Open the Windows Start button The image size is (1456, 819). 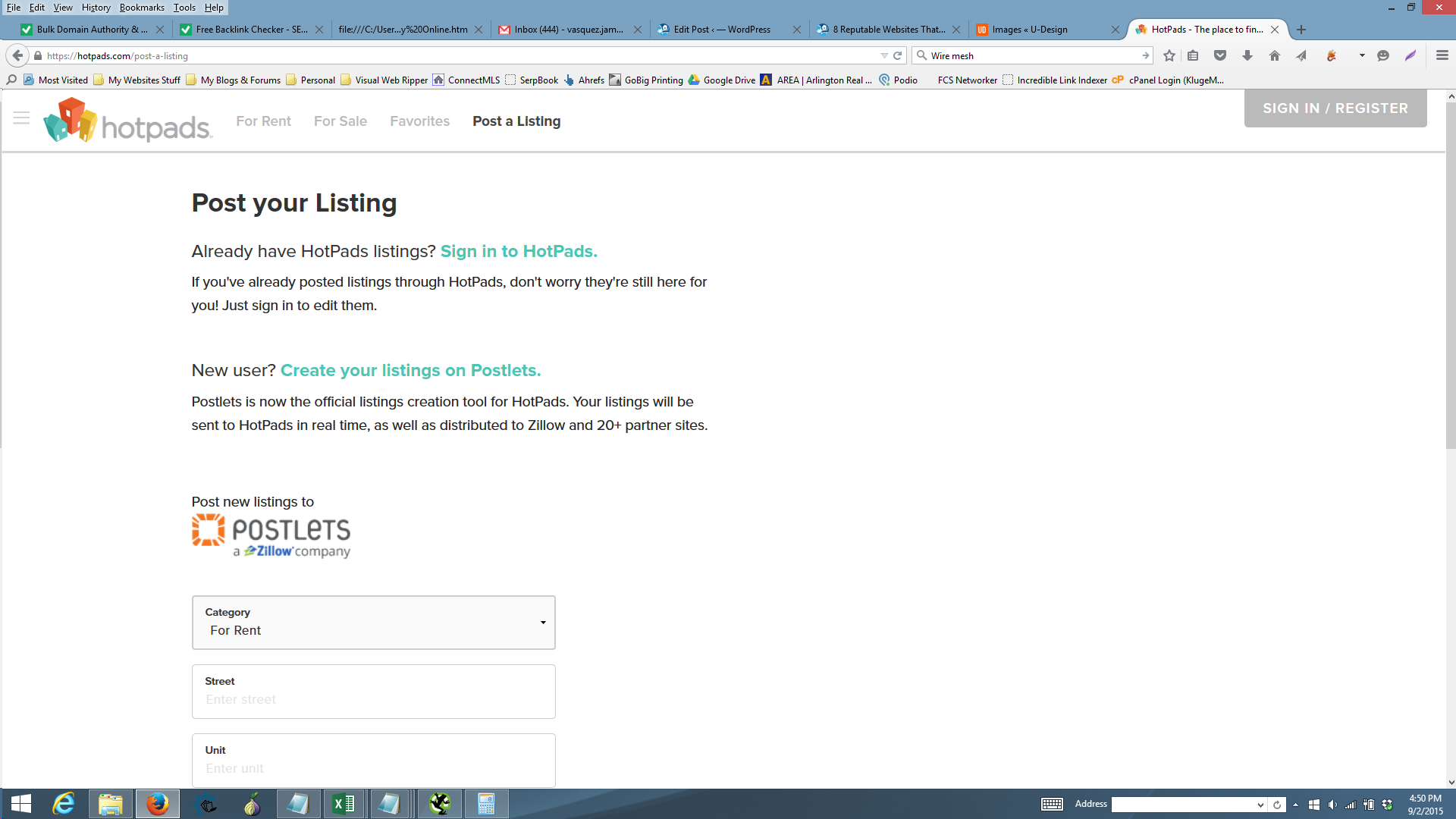pos(21,804)
